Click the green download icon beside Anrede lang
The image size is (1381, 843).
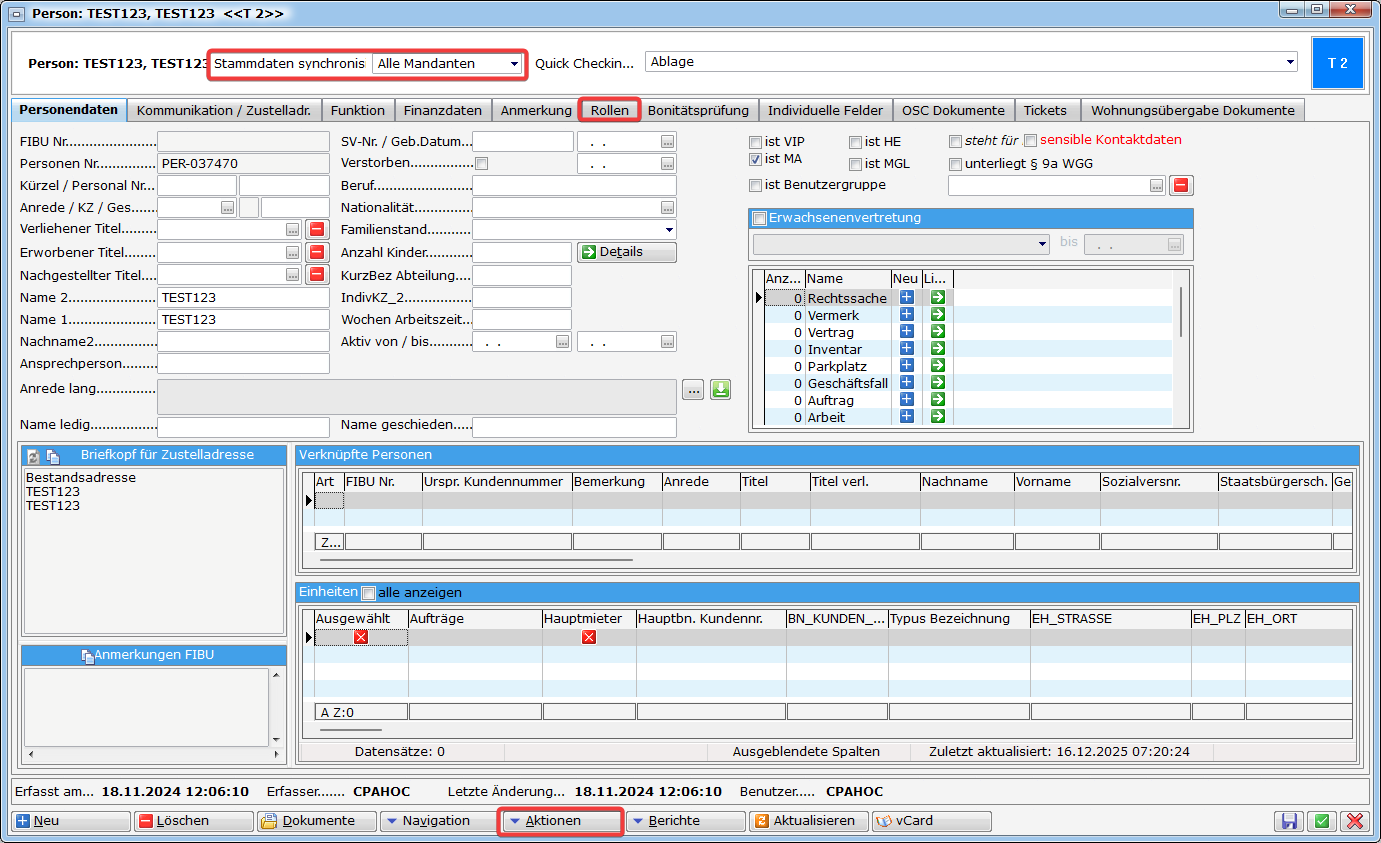coord(720,390)
